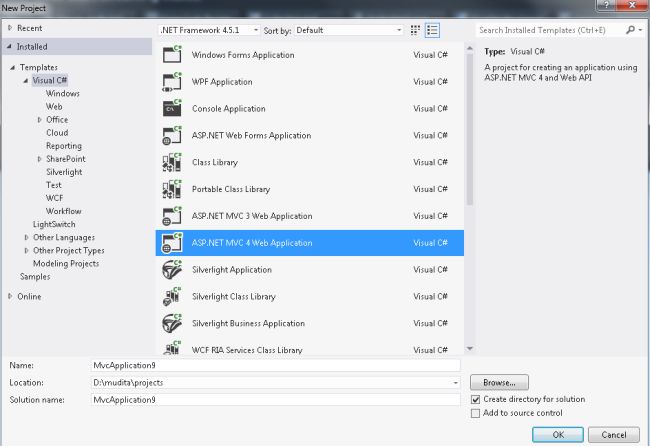Click the Windows Forms Application template icon
Screen dimensions: 650x446
(172, 54)
